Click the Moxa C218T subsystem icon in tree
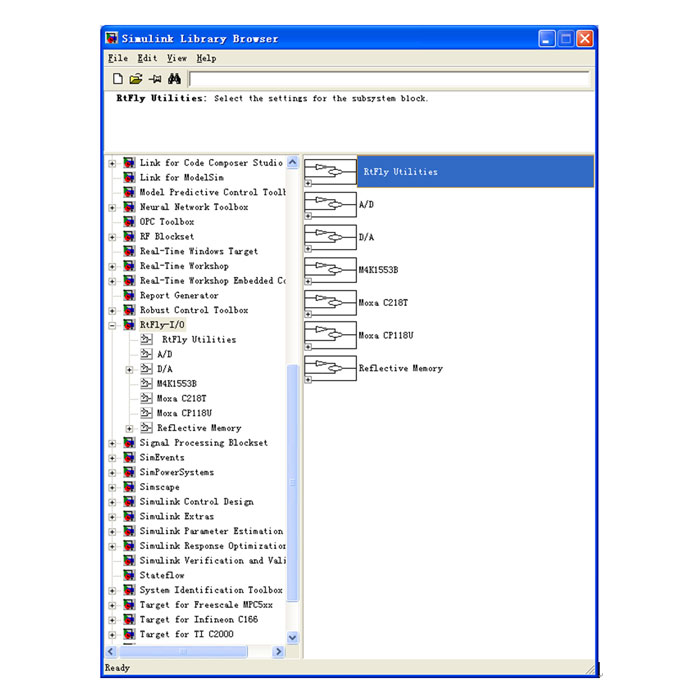The image size is (700, 700). point(146,398)
